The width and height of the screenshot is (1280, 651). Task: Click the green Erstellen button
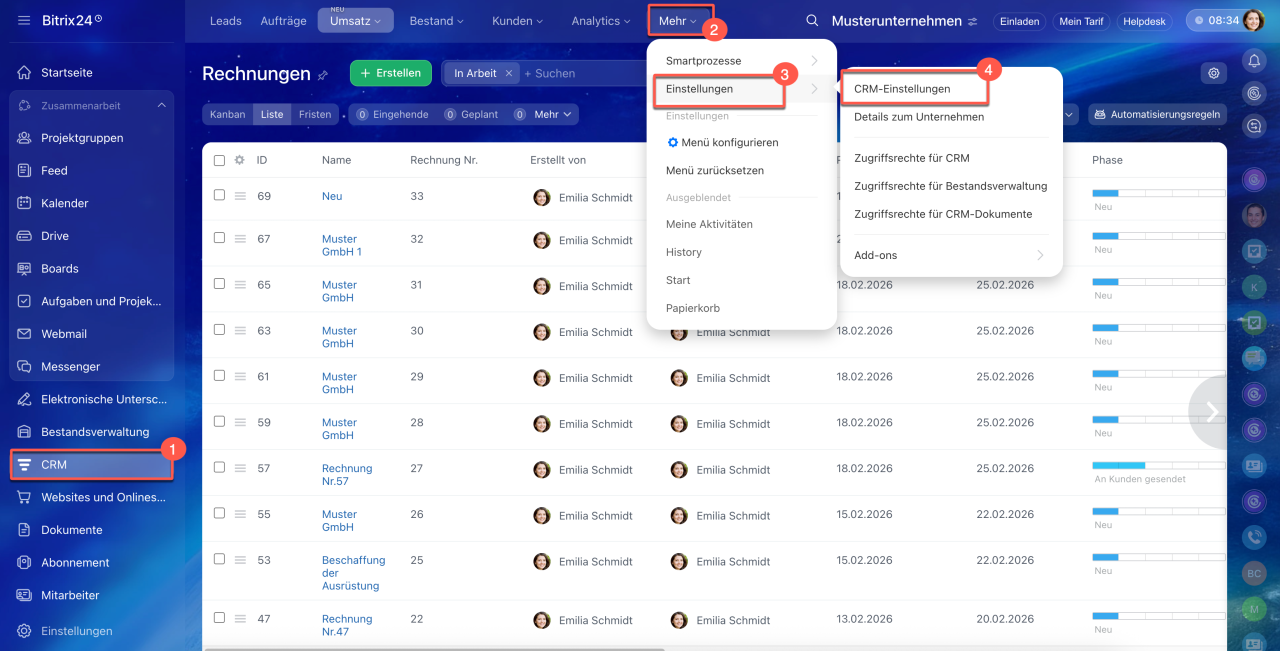pos(391,73)
